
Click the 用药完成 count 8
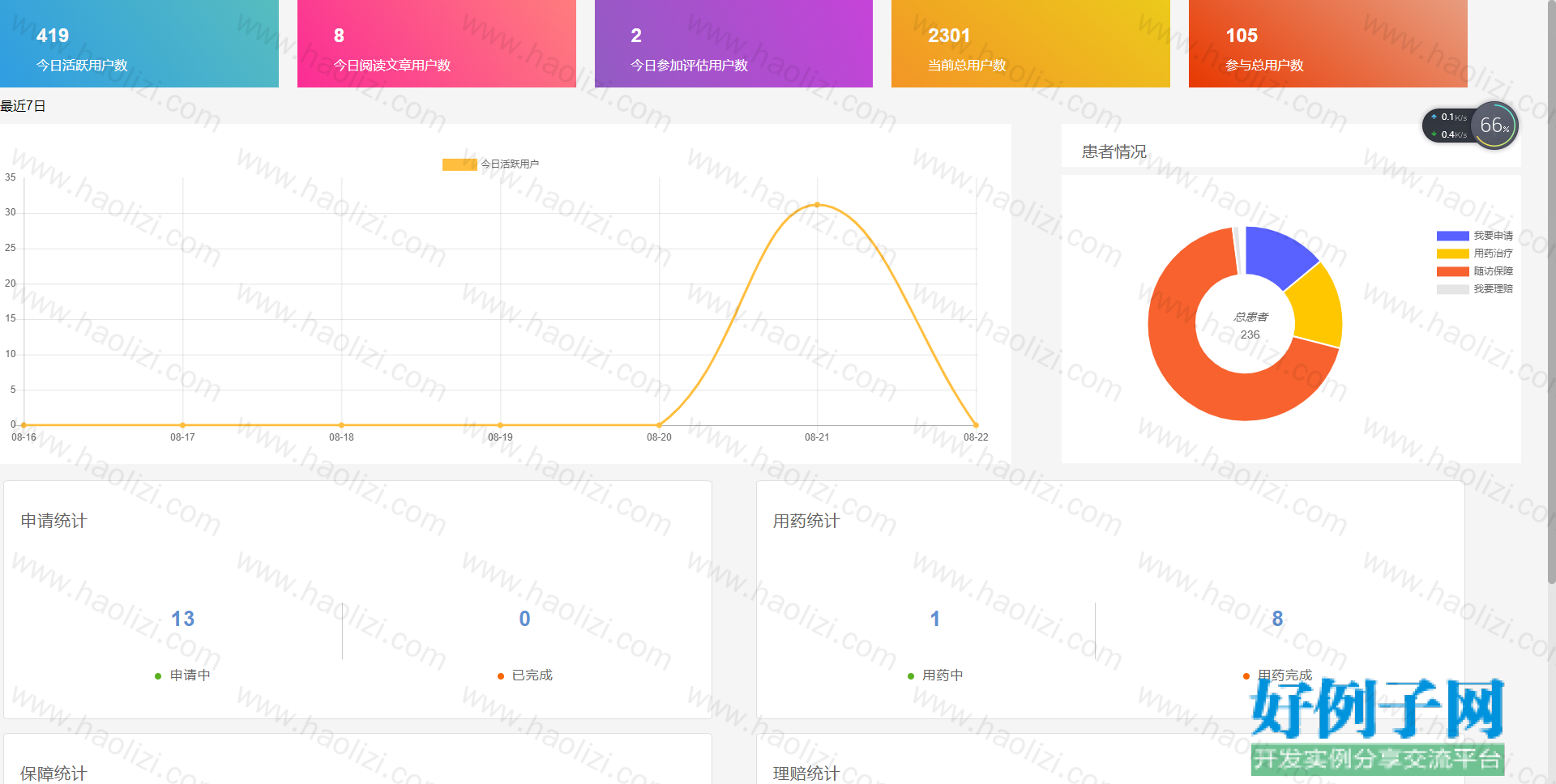tap(1277, 619)
